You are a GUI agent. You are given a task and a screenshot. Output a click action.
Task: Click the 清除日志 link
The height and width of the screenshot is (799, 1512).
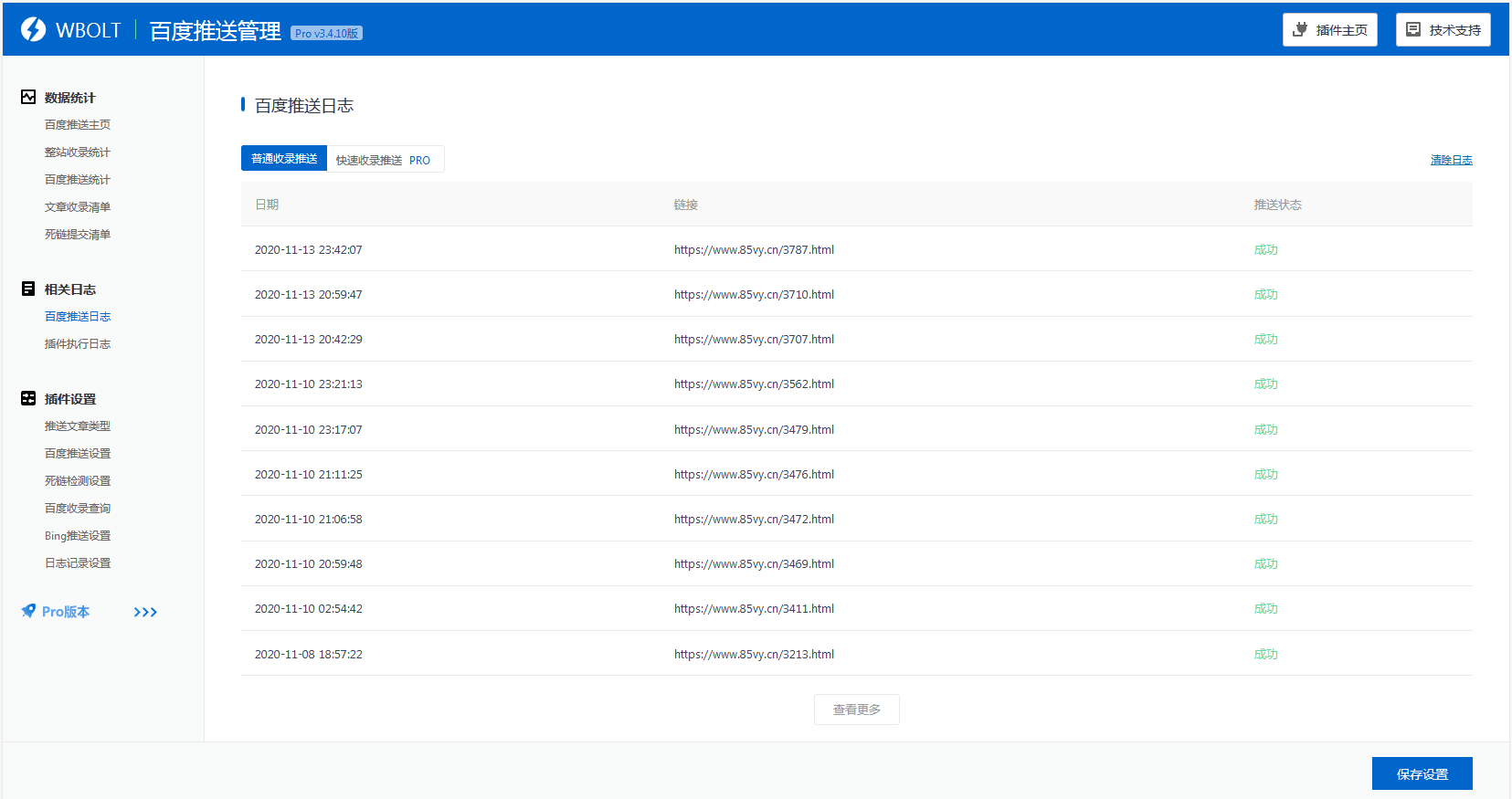1451,160
